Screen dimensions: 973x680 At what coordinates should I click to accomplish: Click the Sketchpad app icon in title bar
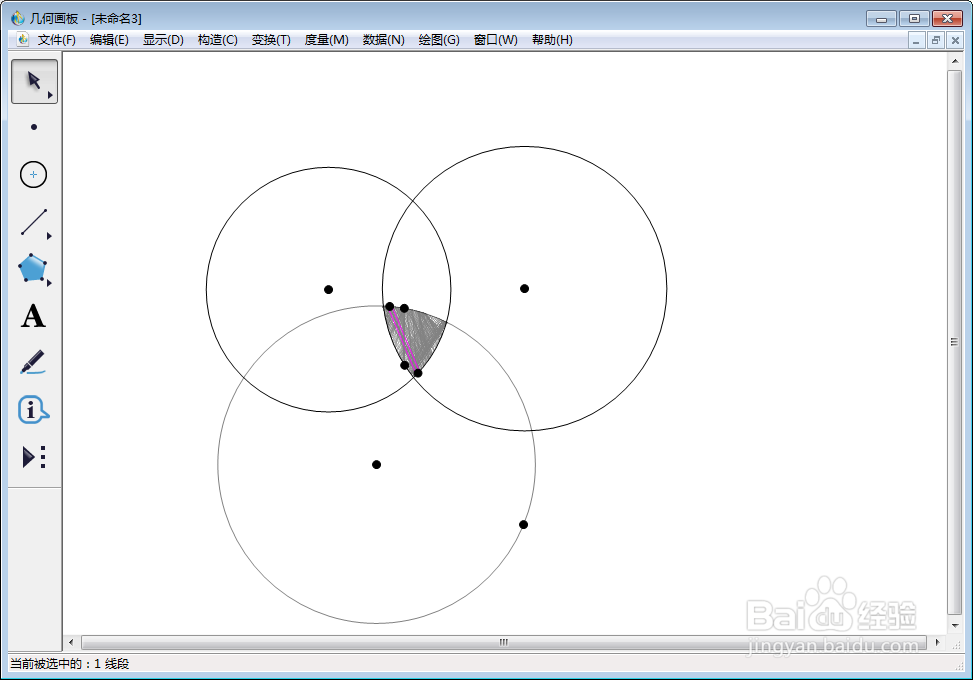17,18
